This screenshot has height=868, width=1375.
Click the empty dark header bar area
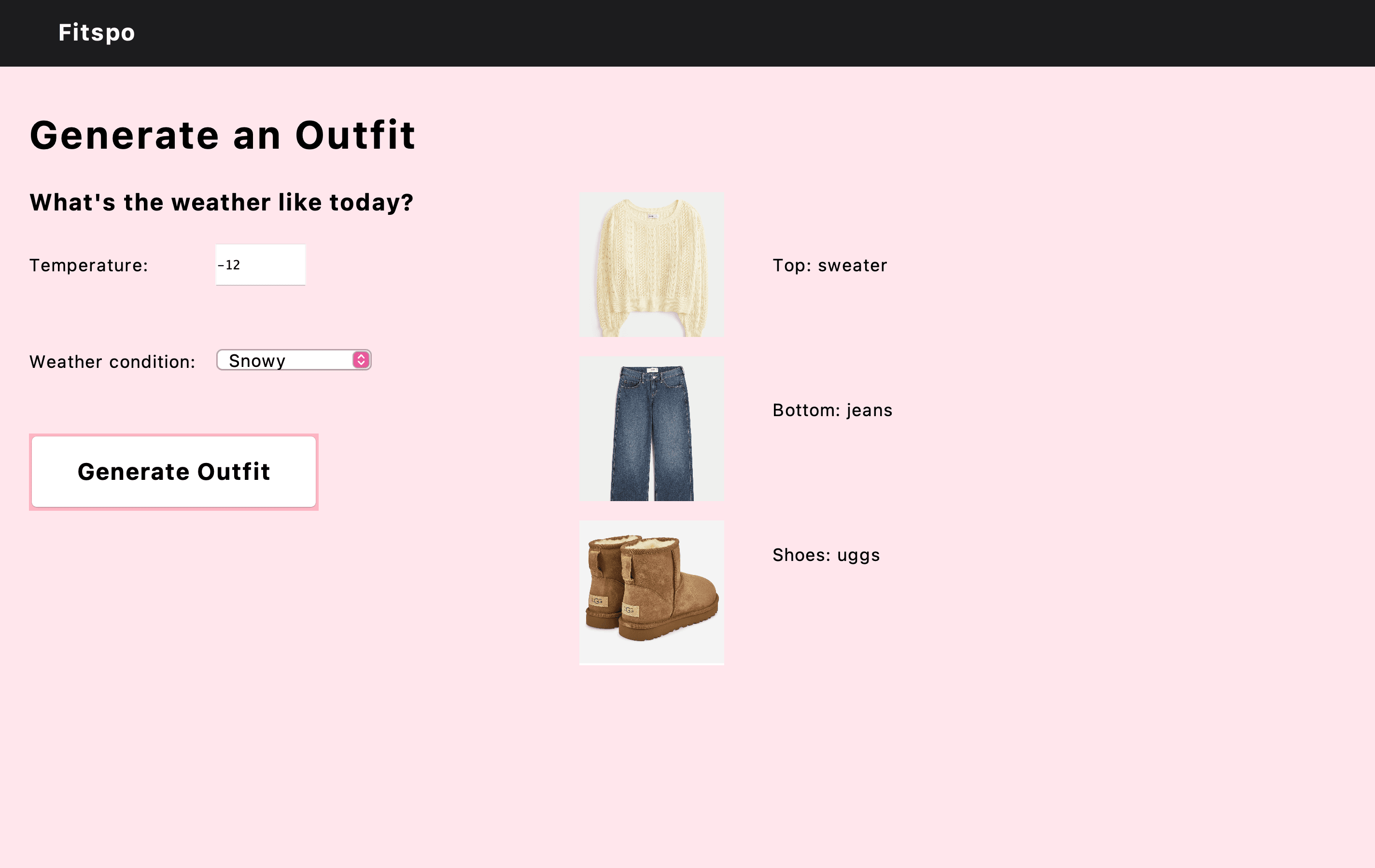(x=743, y=32)
